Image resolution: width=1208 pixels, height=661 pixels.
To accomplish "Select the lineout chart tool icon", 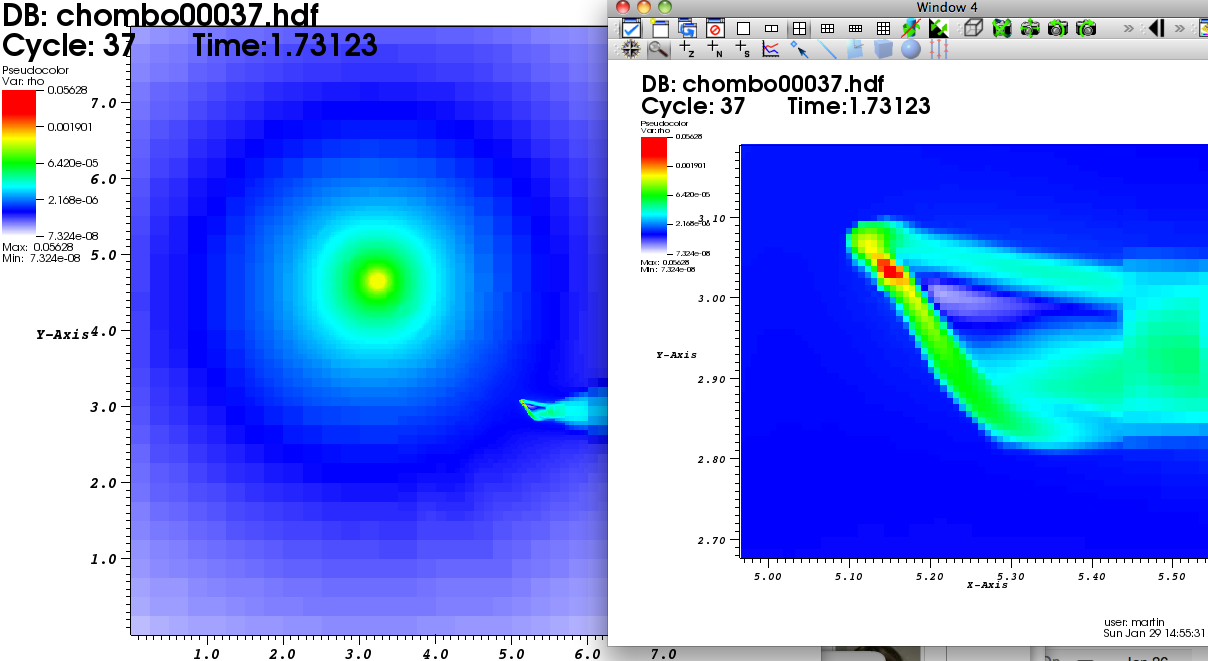I will click(x=771, y=48).
